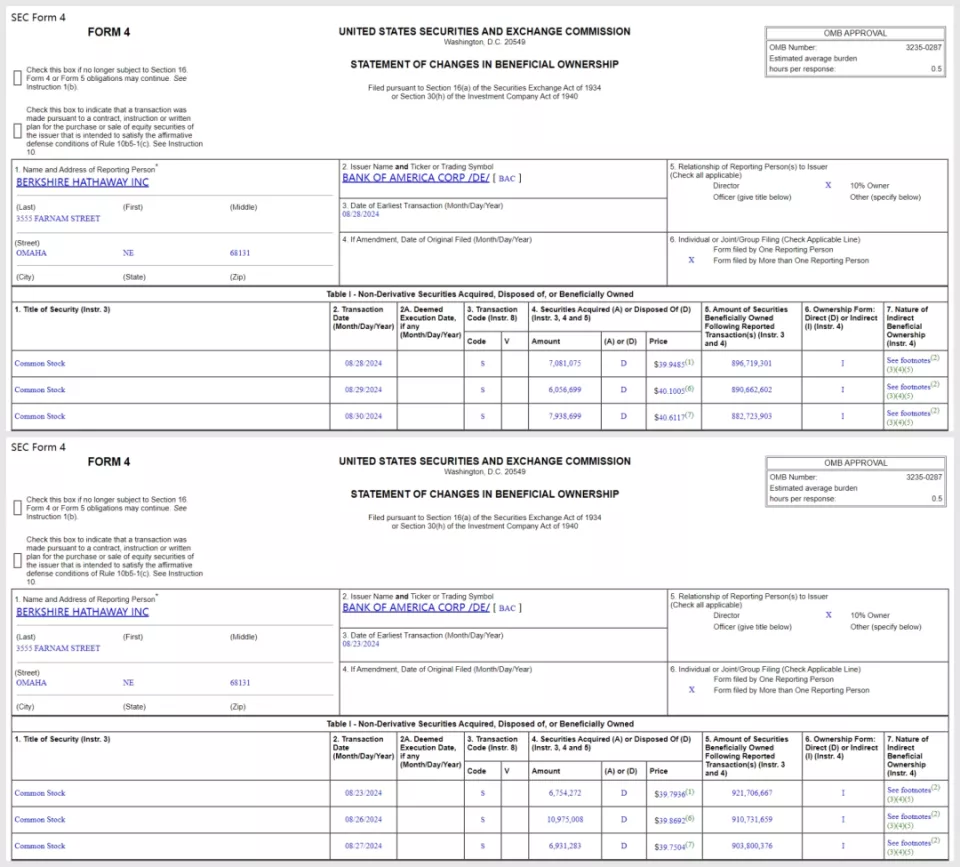Screen dimensions: 960x867
Task: Click Common Stock in the 08/26/2024 row
Action: coord(40,820)
